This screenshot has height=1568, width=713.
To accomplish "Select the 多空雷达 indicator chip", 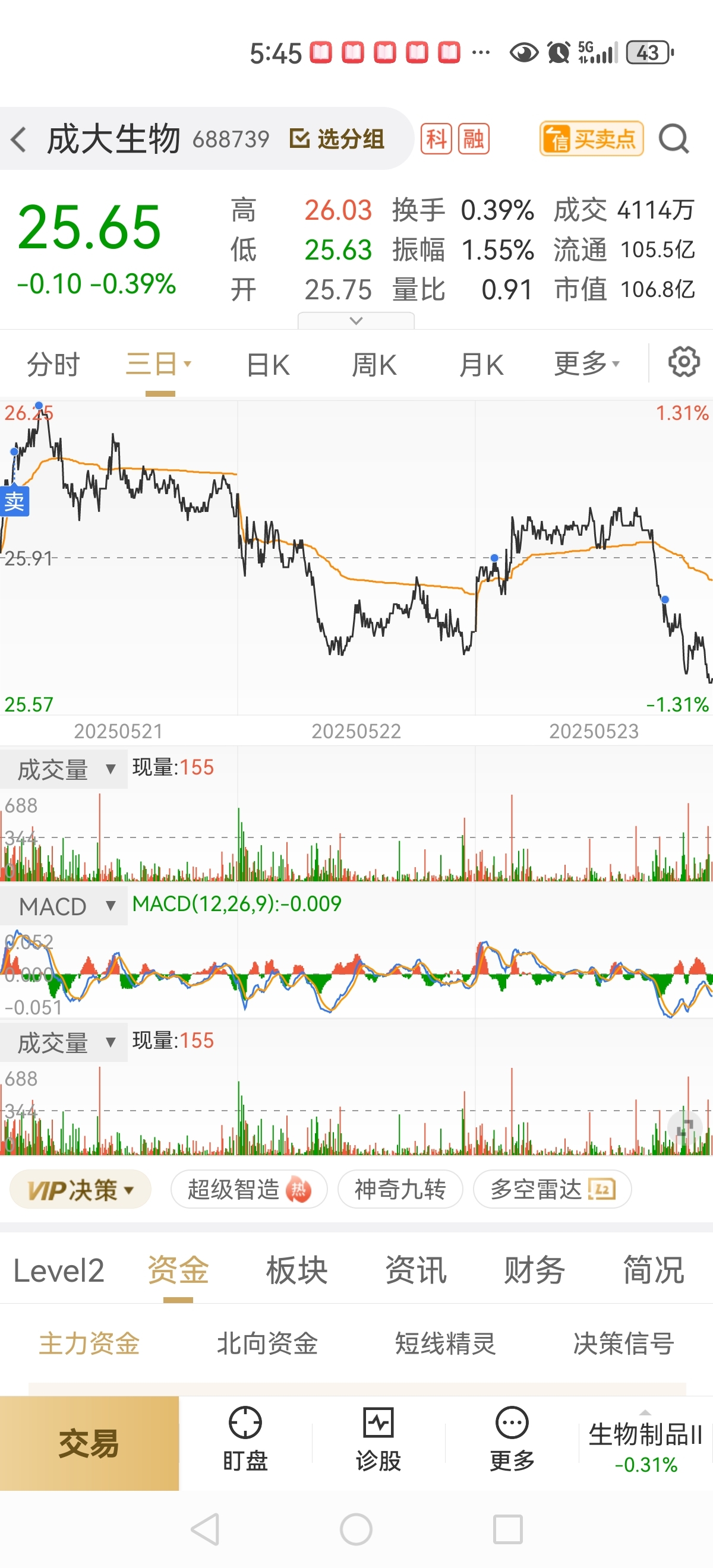I will (x=552, y=1190).
